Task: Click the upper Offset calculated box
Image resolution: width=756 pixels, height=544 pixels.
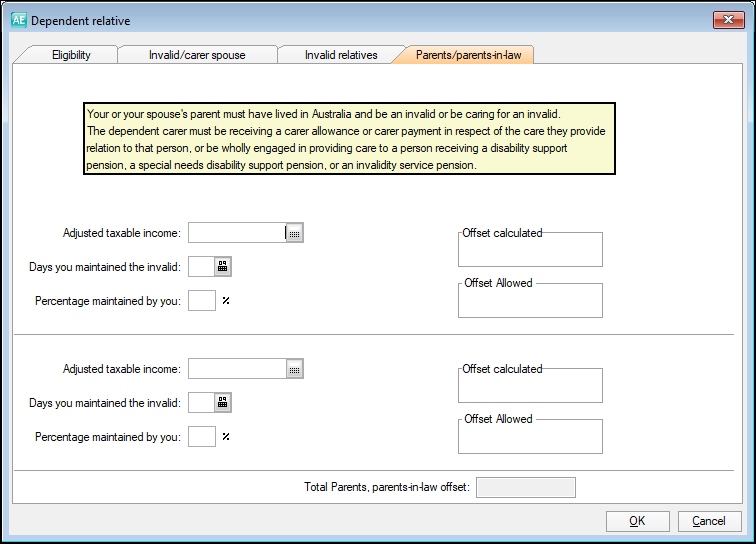Action: click(x=530, y=252)
